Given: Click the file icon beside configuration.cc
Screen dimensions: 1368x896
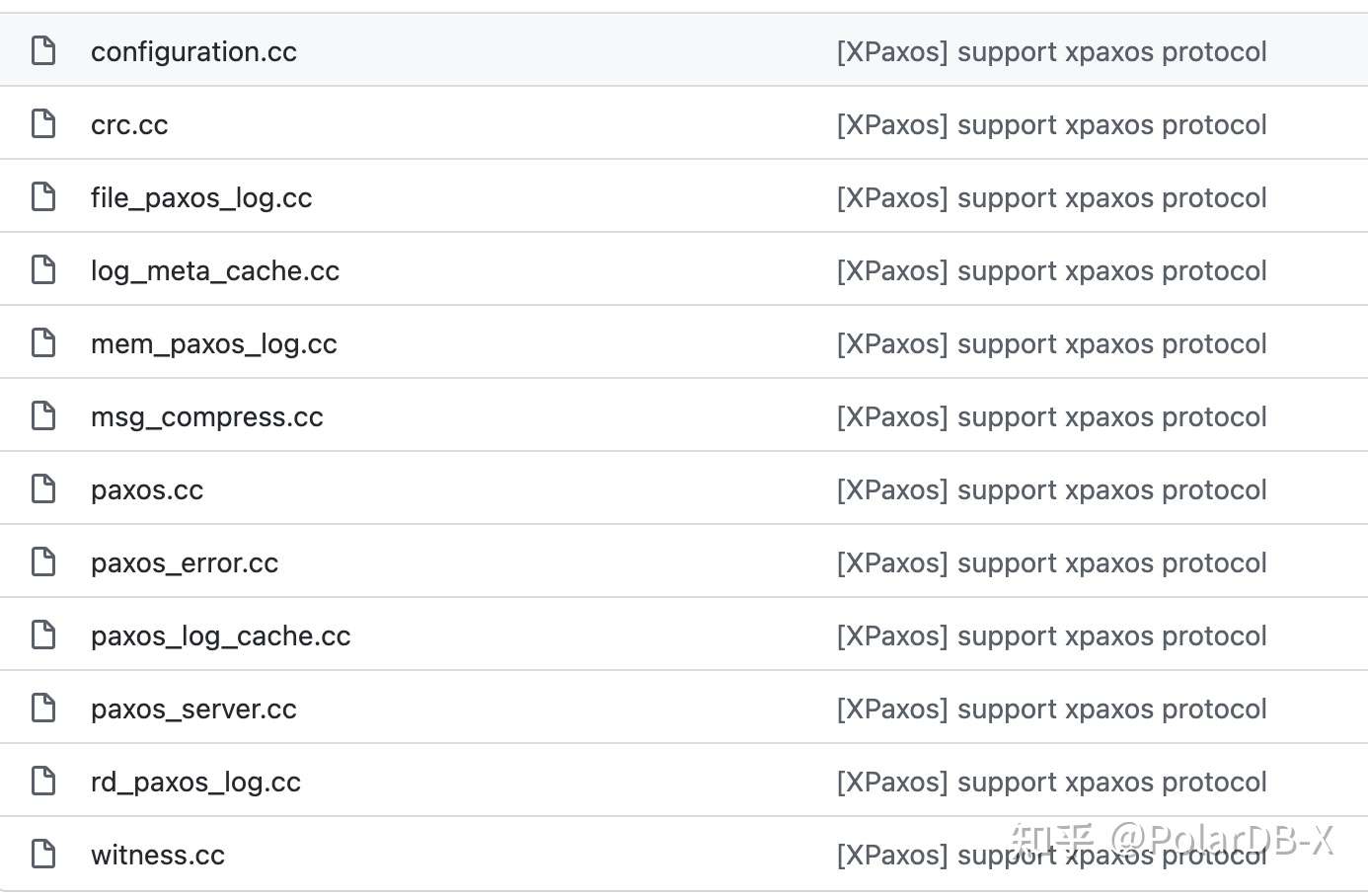Looking at the screenshot, I should pyautogui.click(x=43, y=50).
